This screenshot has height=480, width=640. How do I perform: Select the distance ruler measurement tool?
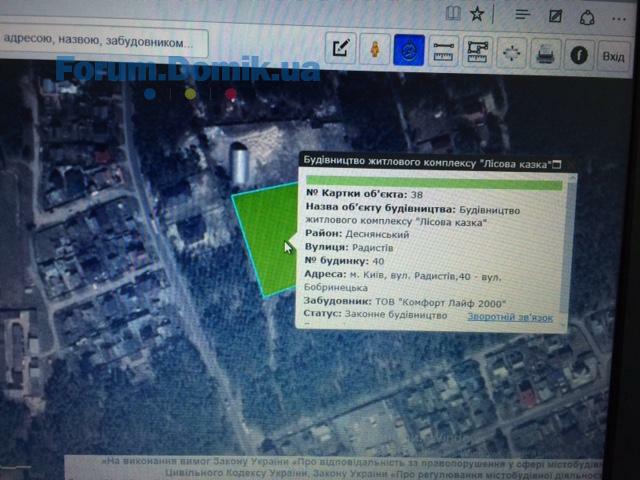coord(442,49)
